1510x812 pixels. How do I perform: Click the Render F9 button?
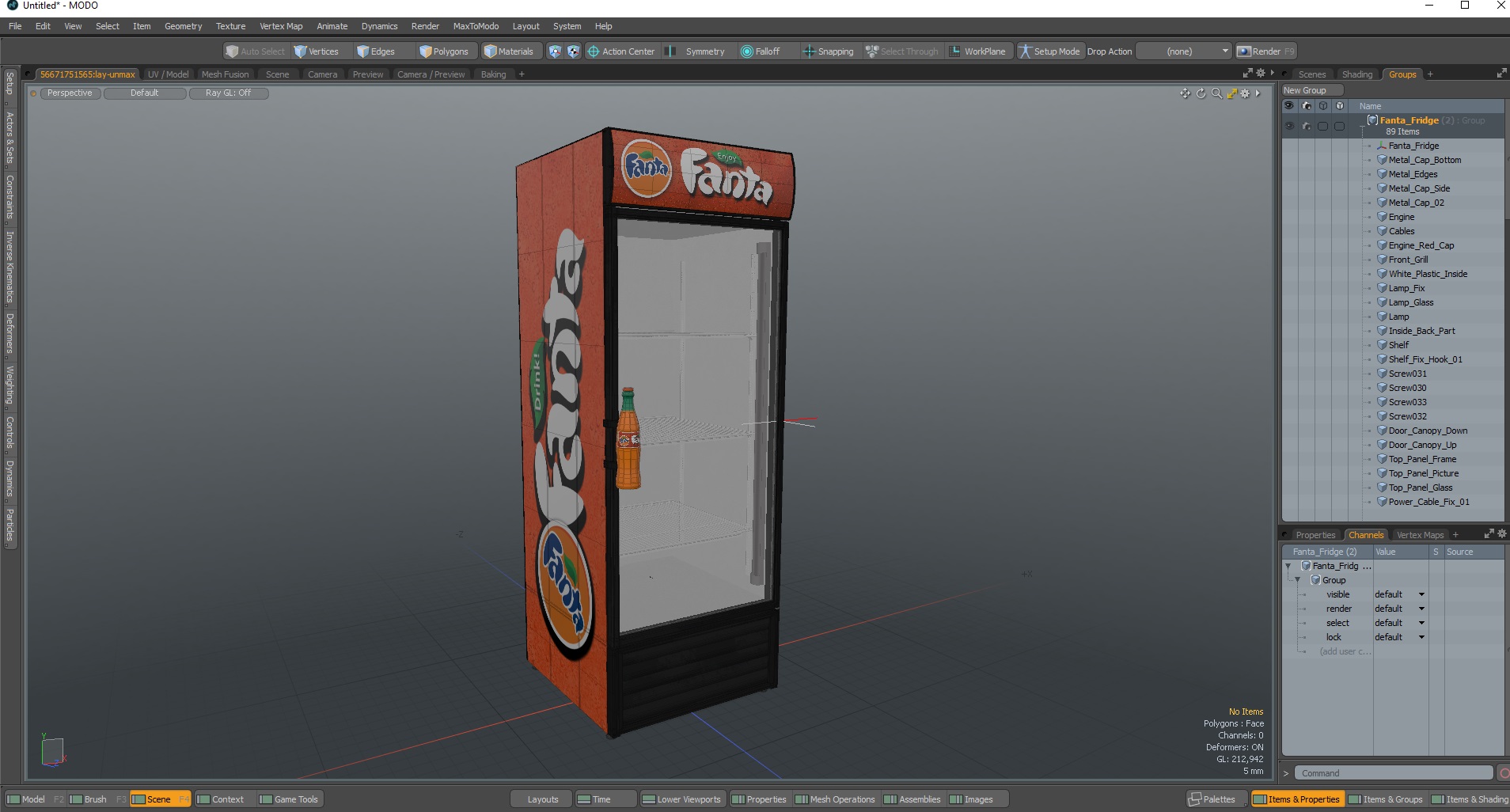tap(1266, 51)
